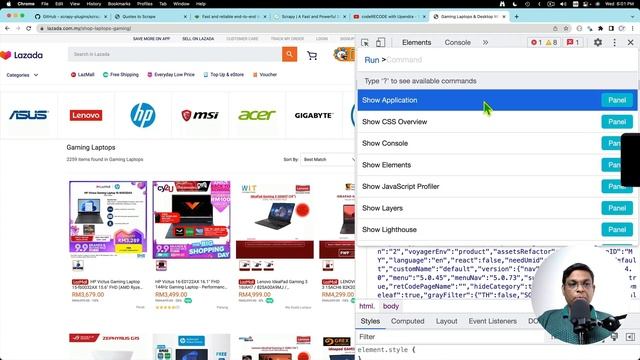Viewport: 640px width, 360px height.
Task: Click the orange search magnifier button
Action: pyautogui.click(x=289, y=54)
